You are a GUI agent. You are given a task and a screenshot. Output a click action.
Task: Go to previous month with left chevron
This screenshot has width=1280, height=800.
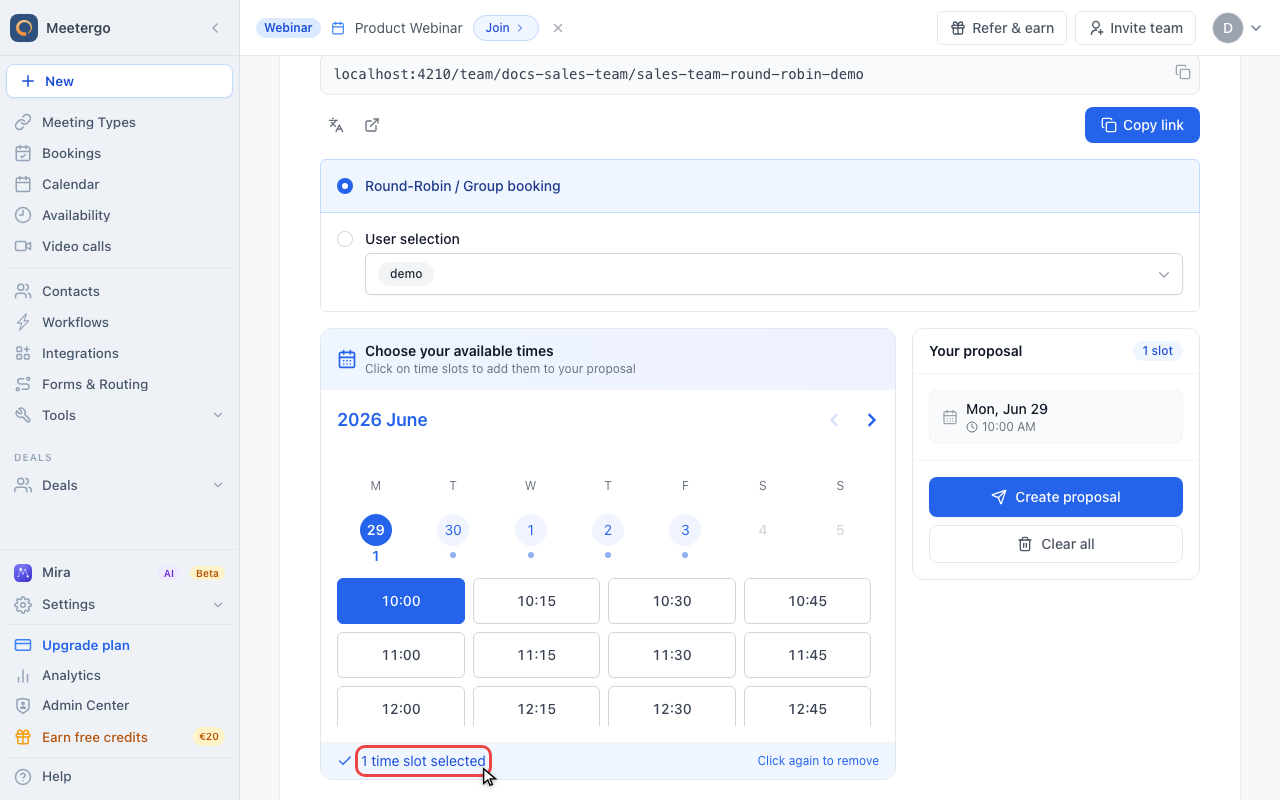click(x=834, y=420)
